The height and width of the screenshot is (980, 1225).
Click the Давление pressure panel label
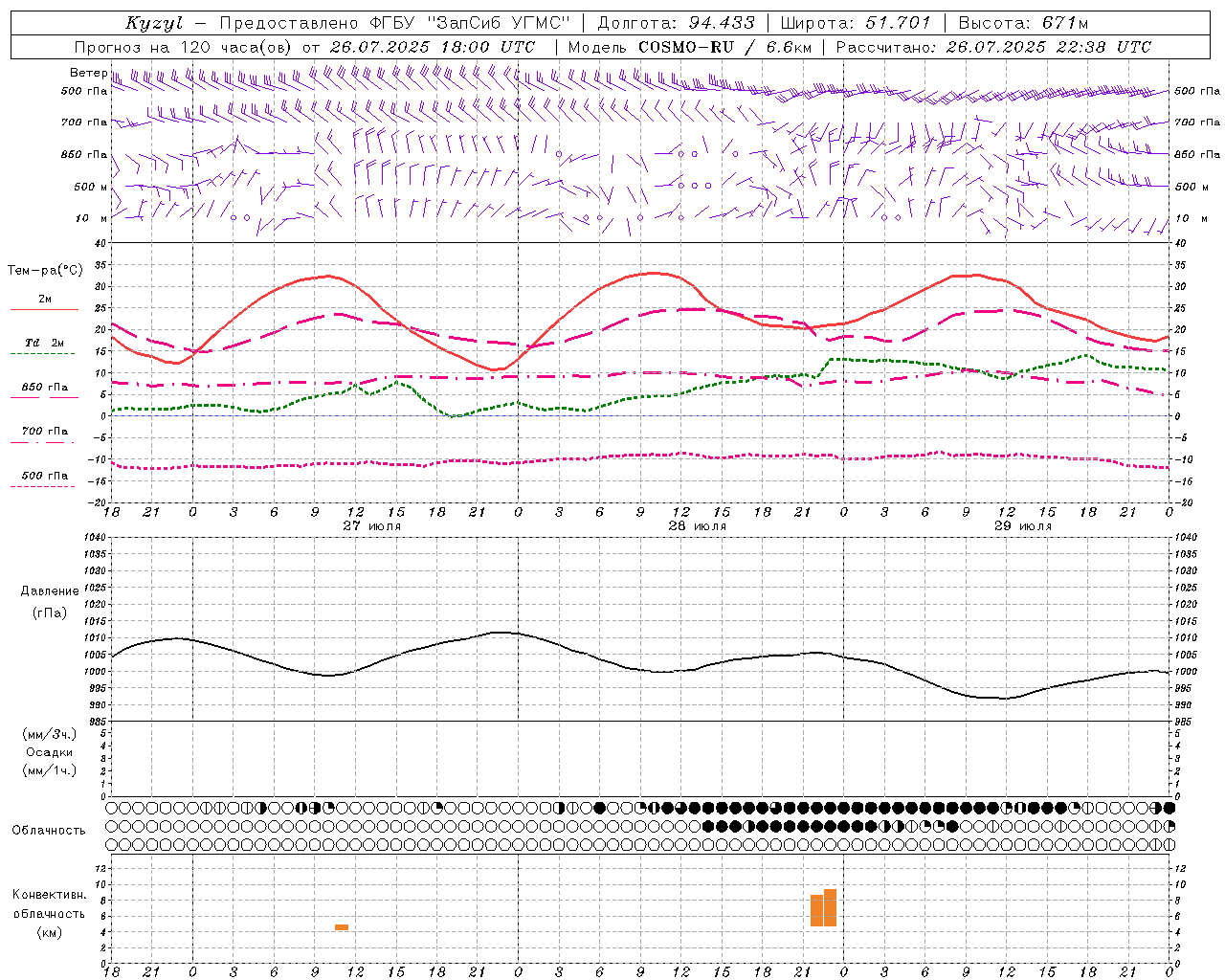[50, 591]
